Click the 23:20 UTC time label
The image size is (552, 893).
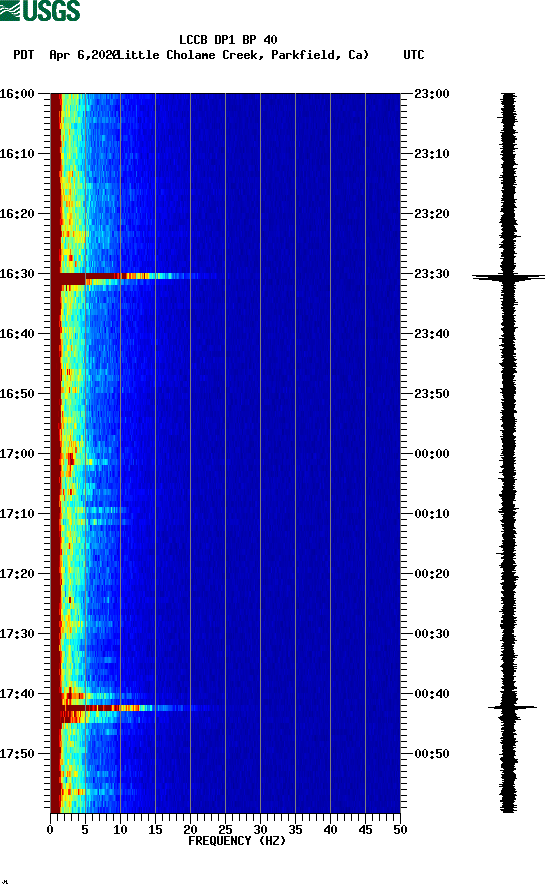pyautogui.click(x=432, y=214)
